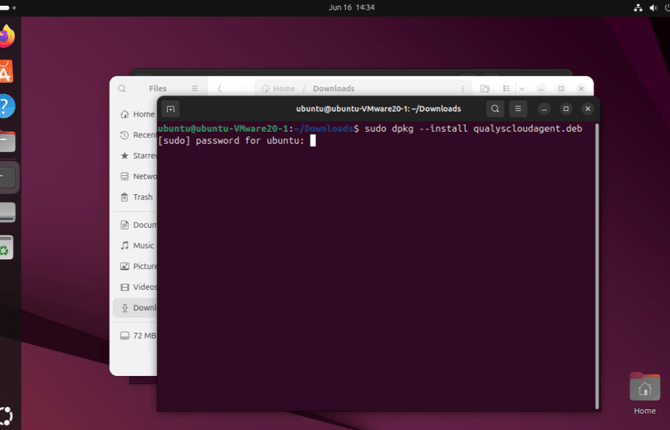Image resolution: width=670 pixels, height=430 pixels.
Task: Open Documents in the Files sidebar
Action: [x=136, y=225]
